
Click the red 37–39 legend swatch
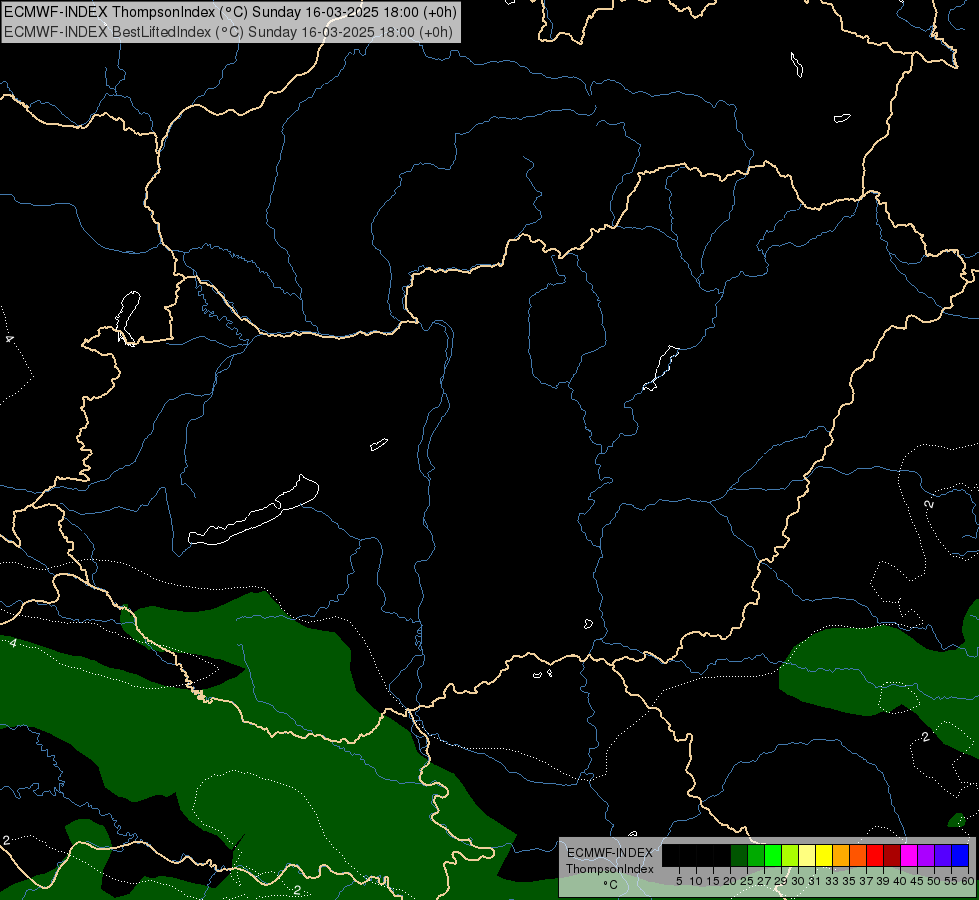click(876, 855)
